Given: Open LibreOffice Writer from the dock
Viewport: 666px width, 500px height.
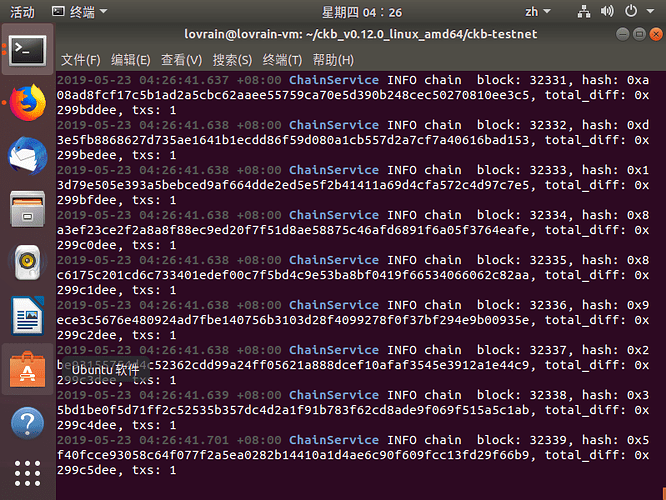Looking at the screenshot, I should [28, 316].
